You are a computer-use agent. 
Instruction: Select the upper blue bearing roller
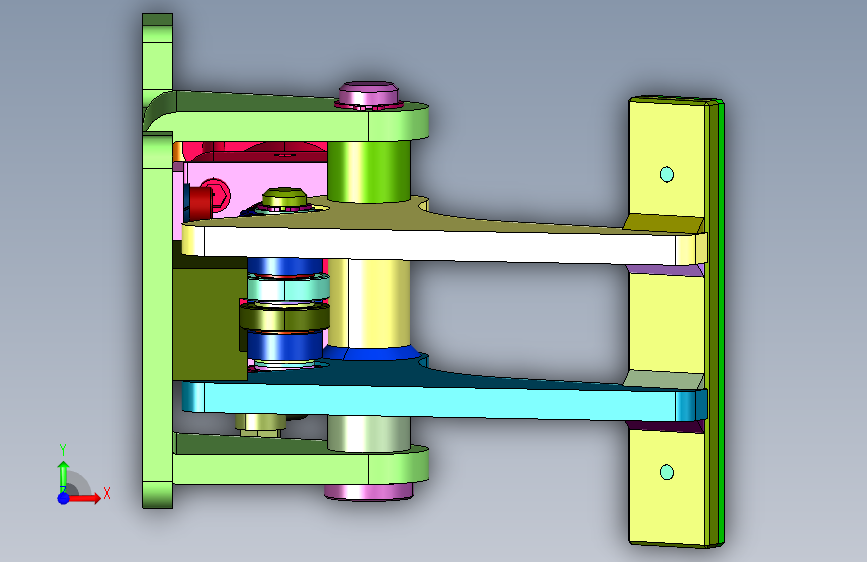[285, 267]
